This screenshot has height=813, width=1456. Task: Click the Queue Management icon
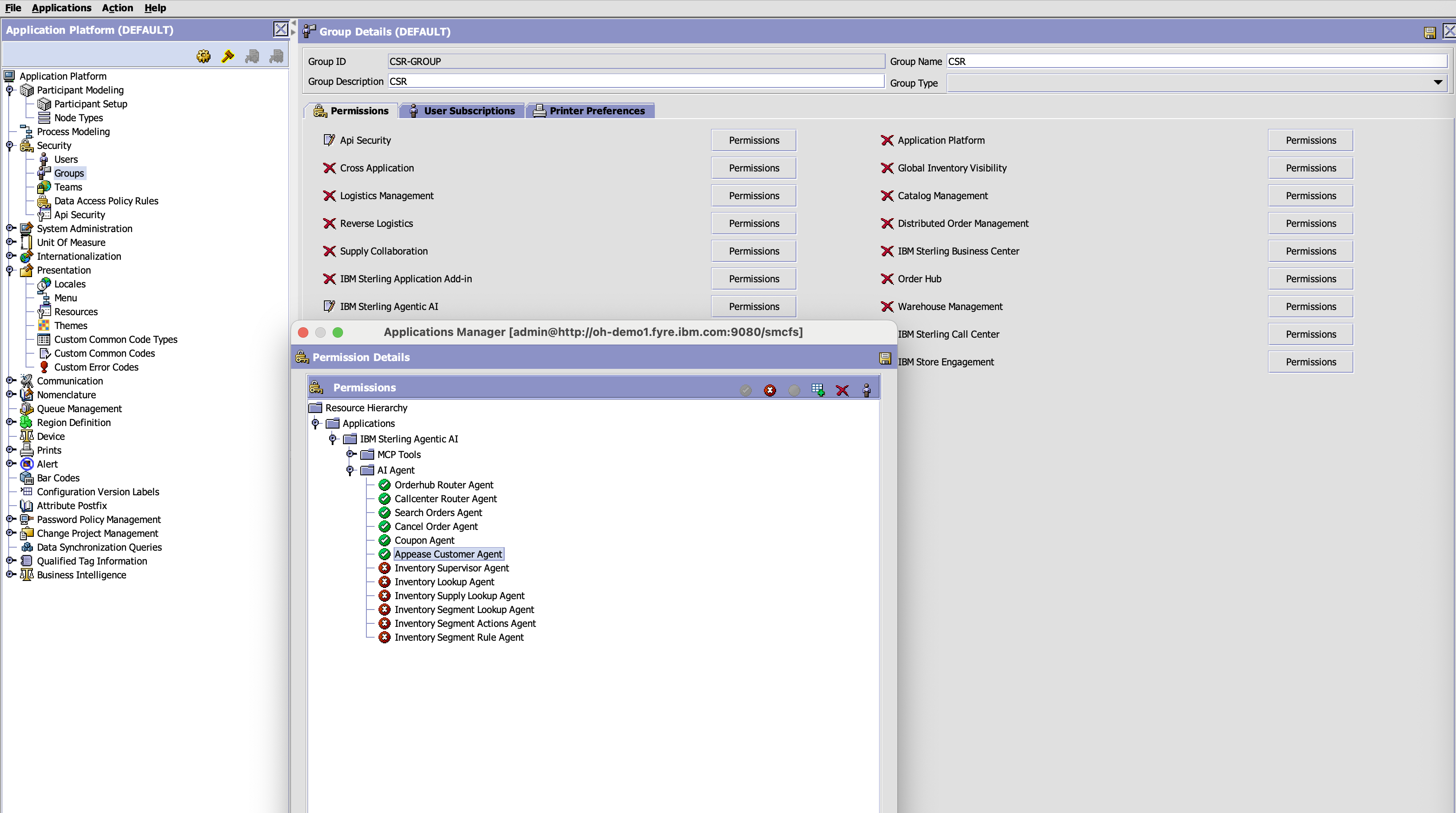pos(26,409)
